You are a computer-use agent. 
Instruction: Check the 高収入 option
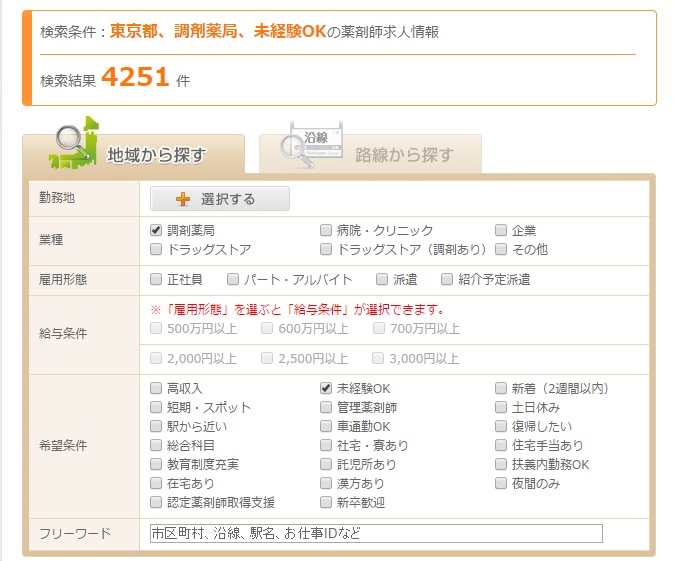click(156, 388)
